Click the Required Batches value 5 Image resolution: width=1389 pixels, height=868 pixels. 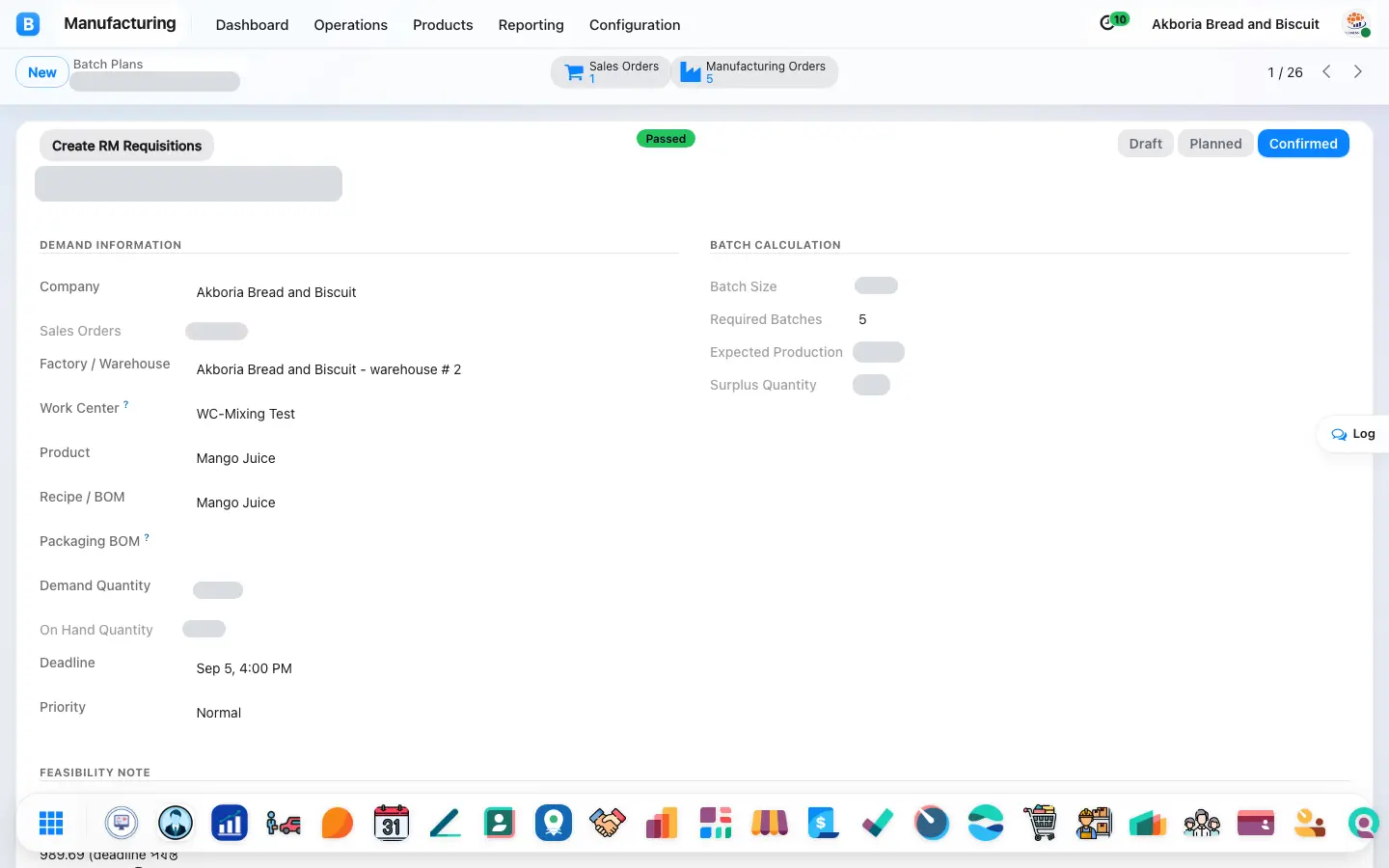click(862, 319)
